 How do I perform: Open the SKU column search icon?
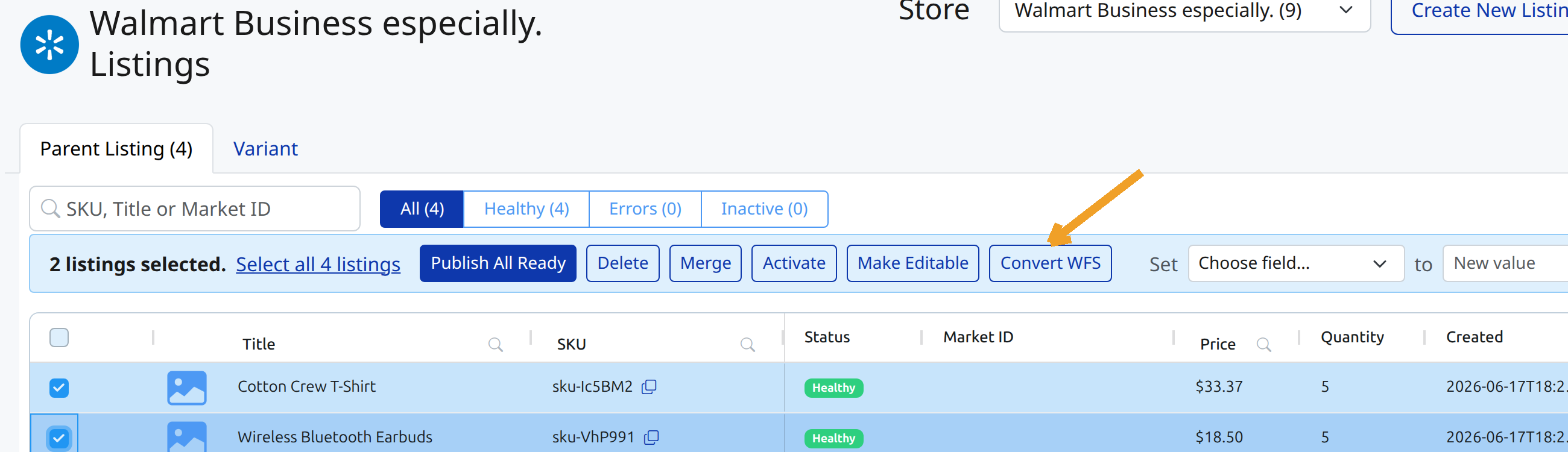coord(747,344)
